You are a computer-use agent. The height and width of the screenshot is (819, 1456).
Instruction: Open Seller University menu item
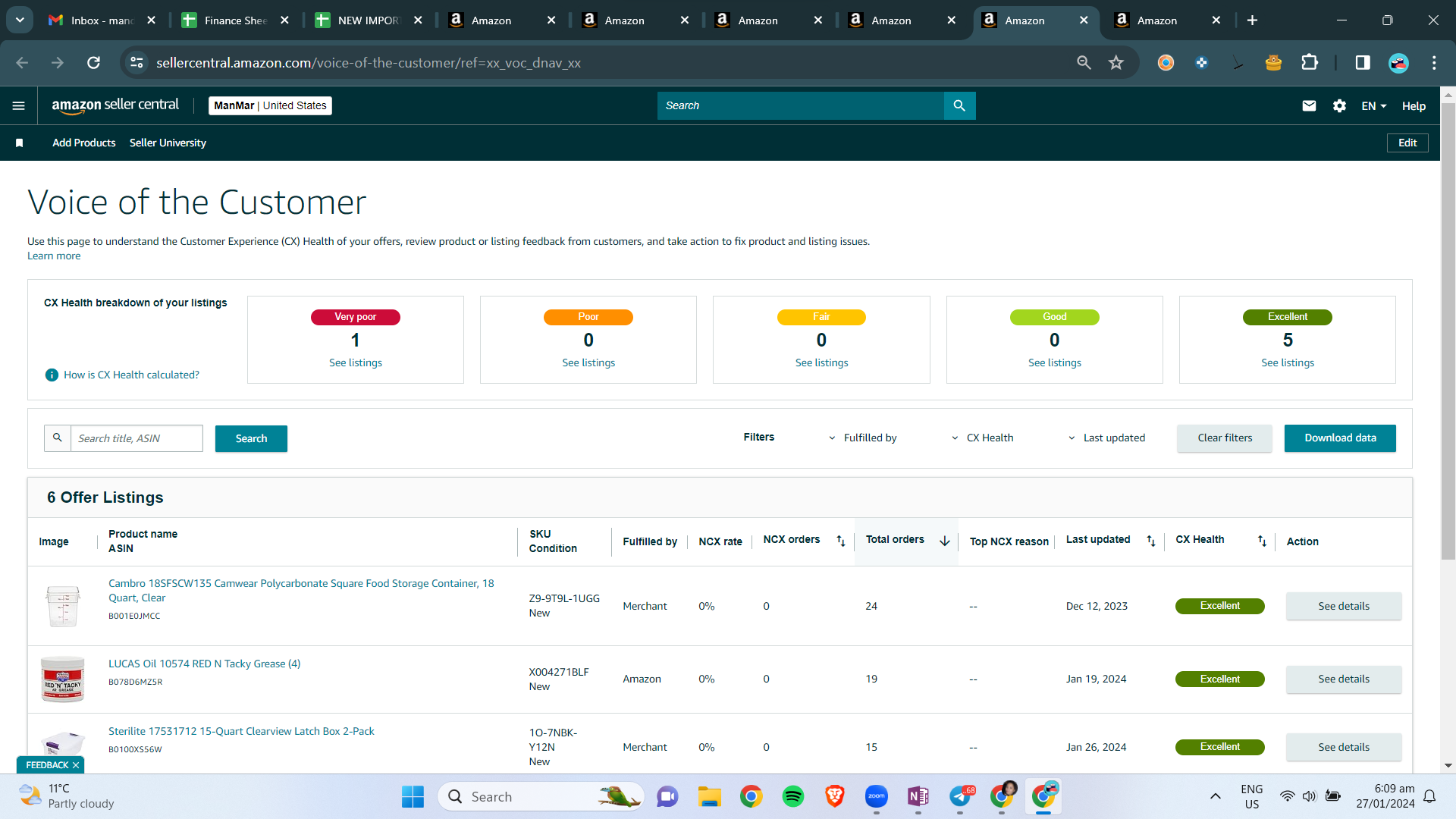pyautogui.click(x=168, y=143)
